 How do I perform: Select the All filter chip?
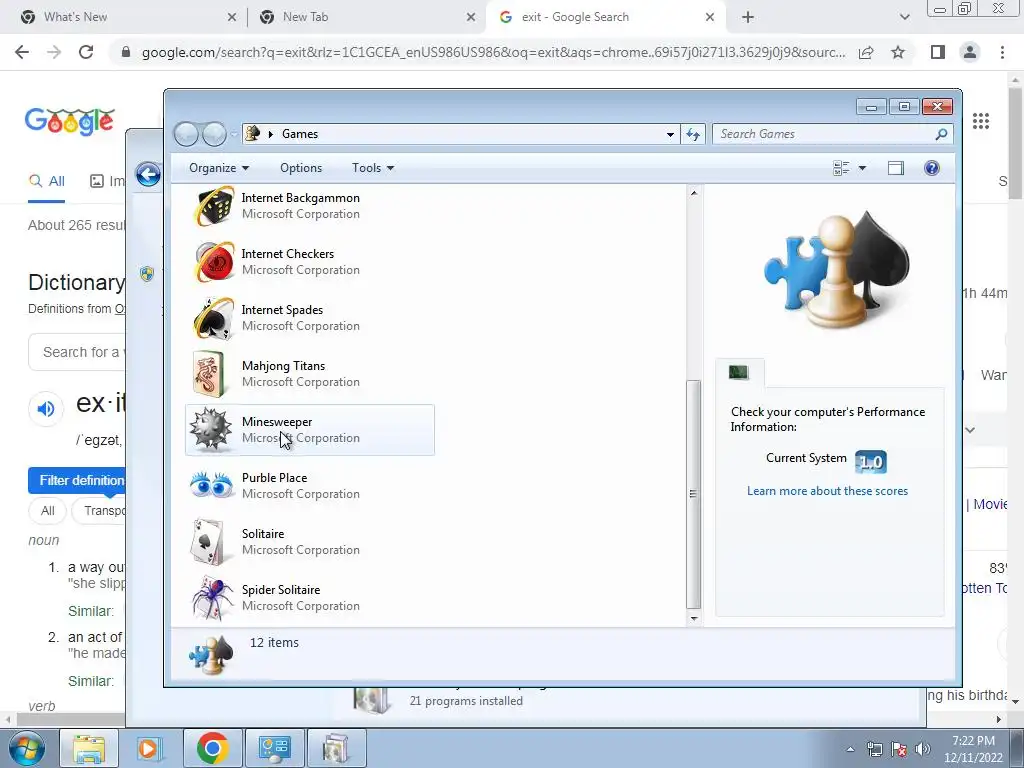coord(48,511)
